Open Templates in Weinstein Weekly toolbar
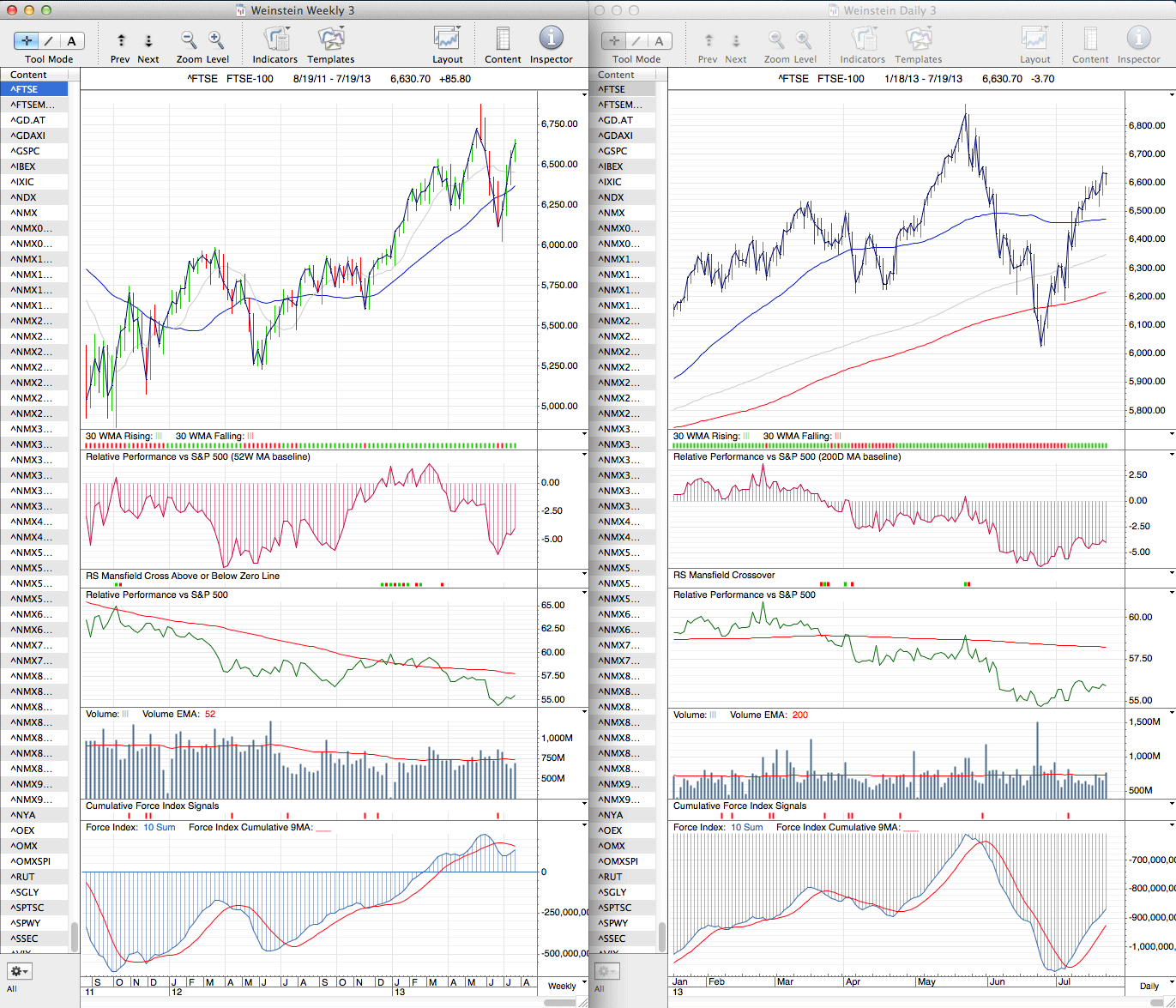Viewport: 1176px width, 1008px height. 331,40
